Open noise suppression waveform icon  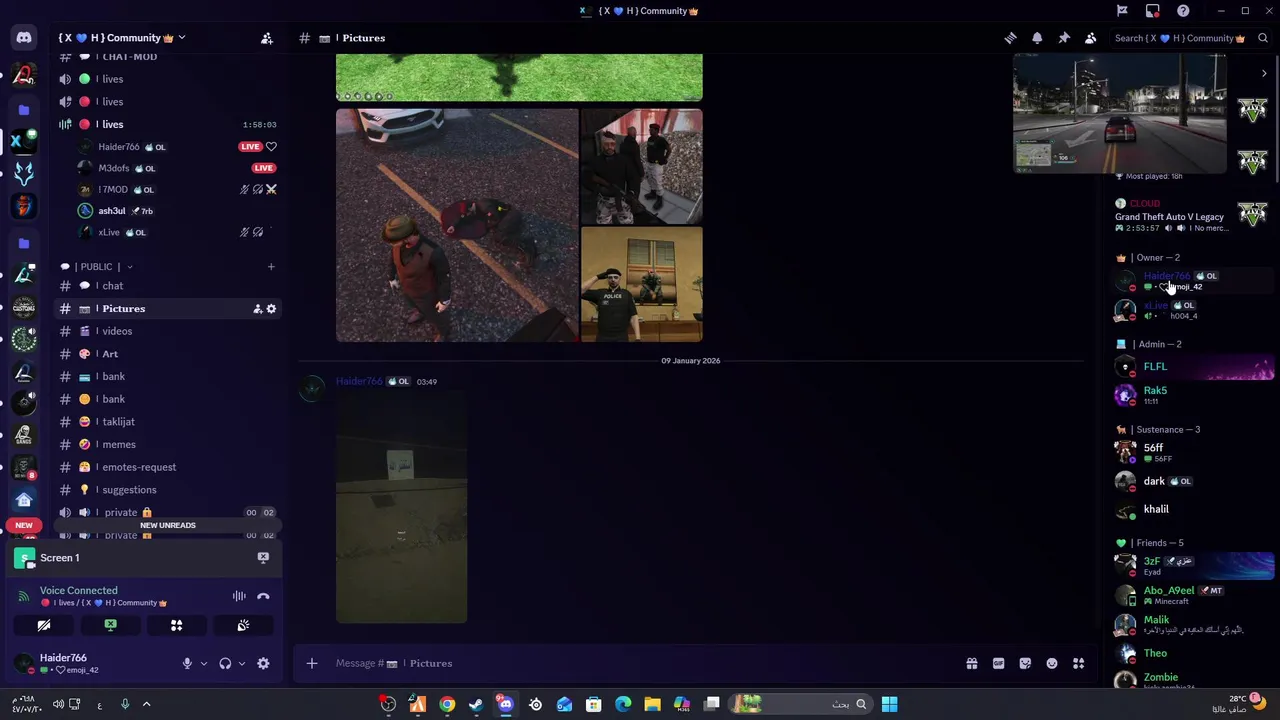point(239,596)
